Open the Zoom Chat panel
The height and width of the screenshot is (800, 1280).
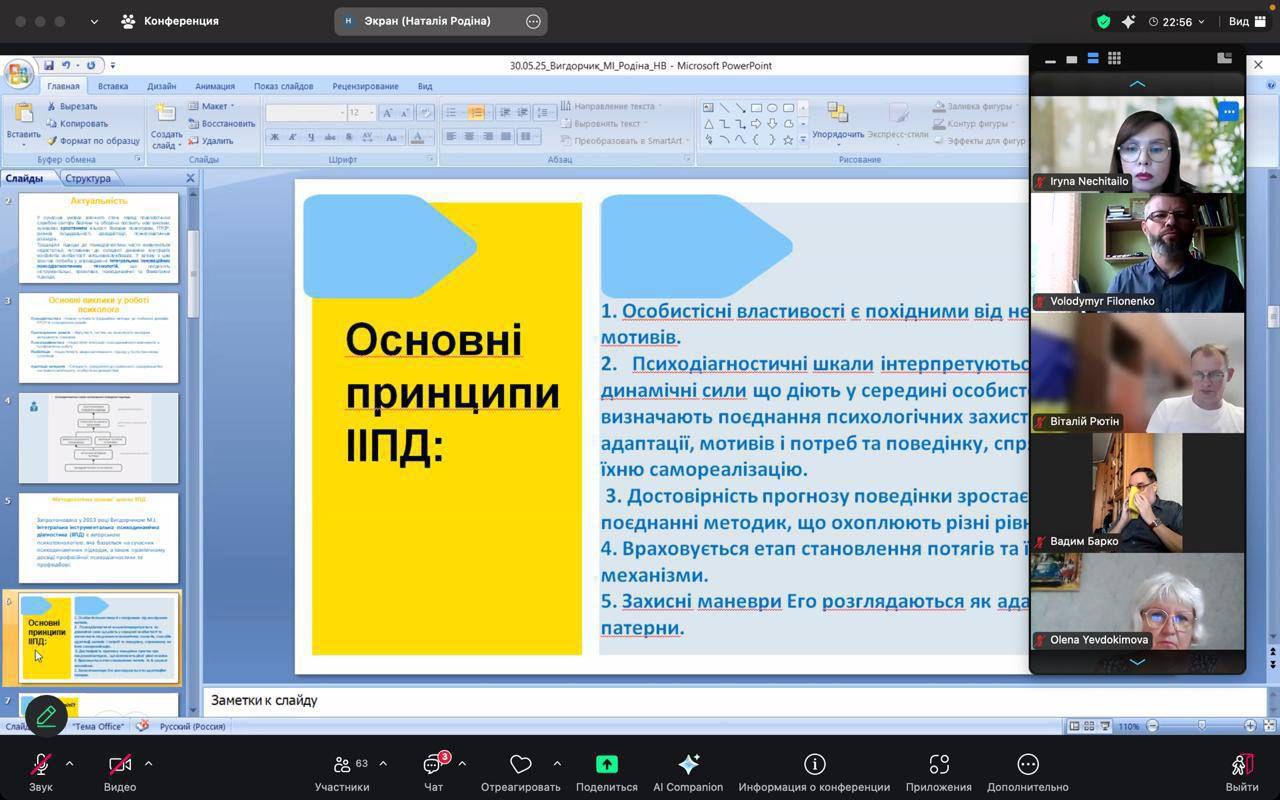433,765
